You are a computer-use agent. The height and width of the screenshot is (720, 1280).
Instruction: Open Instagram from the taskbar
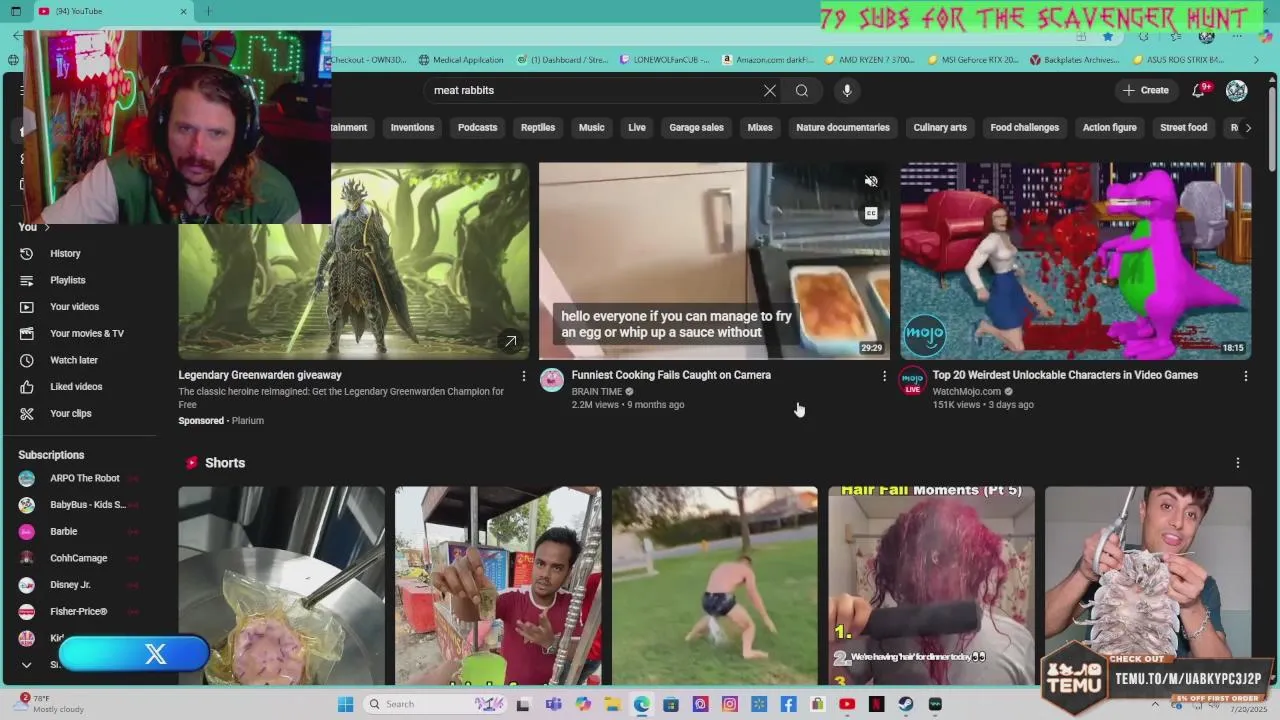tap(729, 704)
